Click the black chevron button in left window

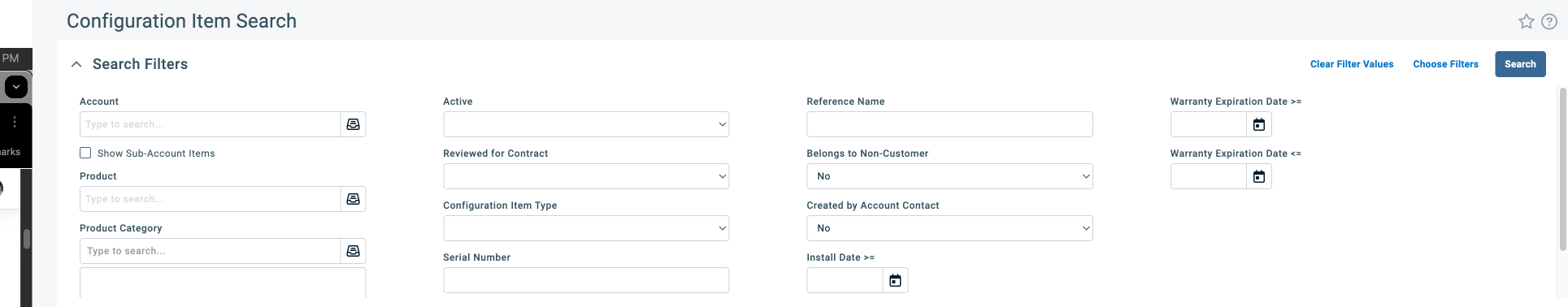click(16, 86)
